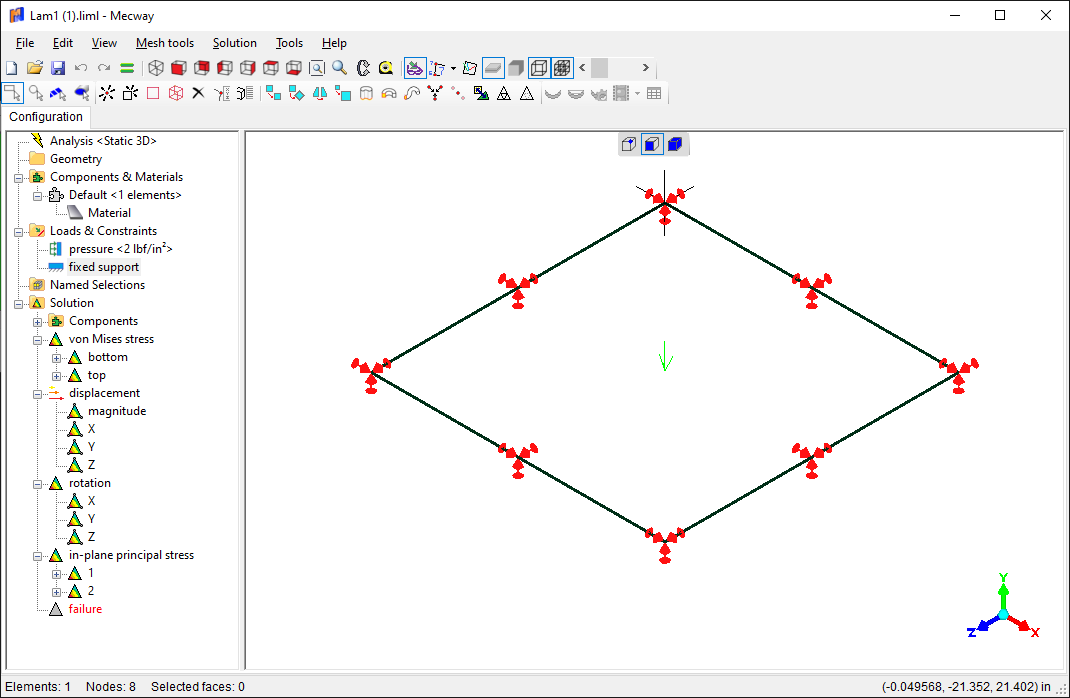
Task: Select the half-blue cube viewport mode
Action: [652, 144]
